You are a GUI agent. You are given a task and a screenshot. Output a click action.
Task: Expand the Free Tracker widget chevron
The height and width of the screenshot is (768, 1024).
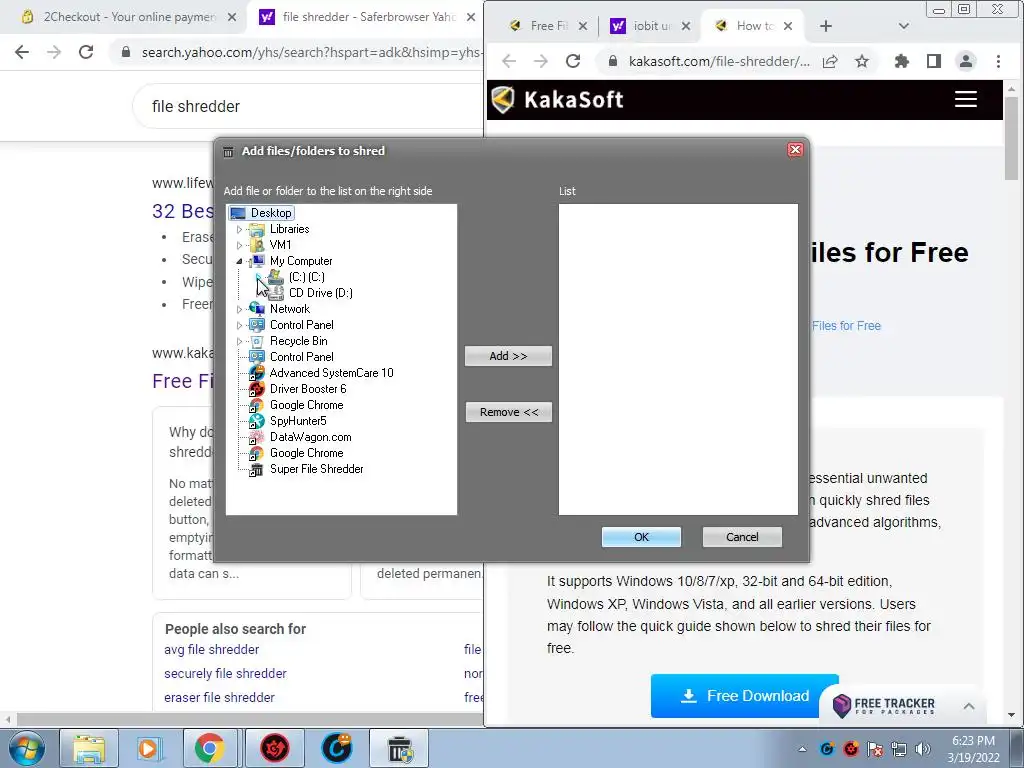tap(968, 706)
